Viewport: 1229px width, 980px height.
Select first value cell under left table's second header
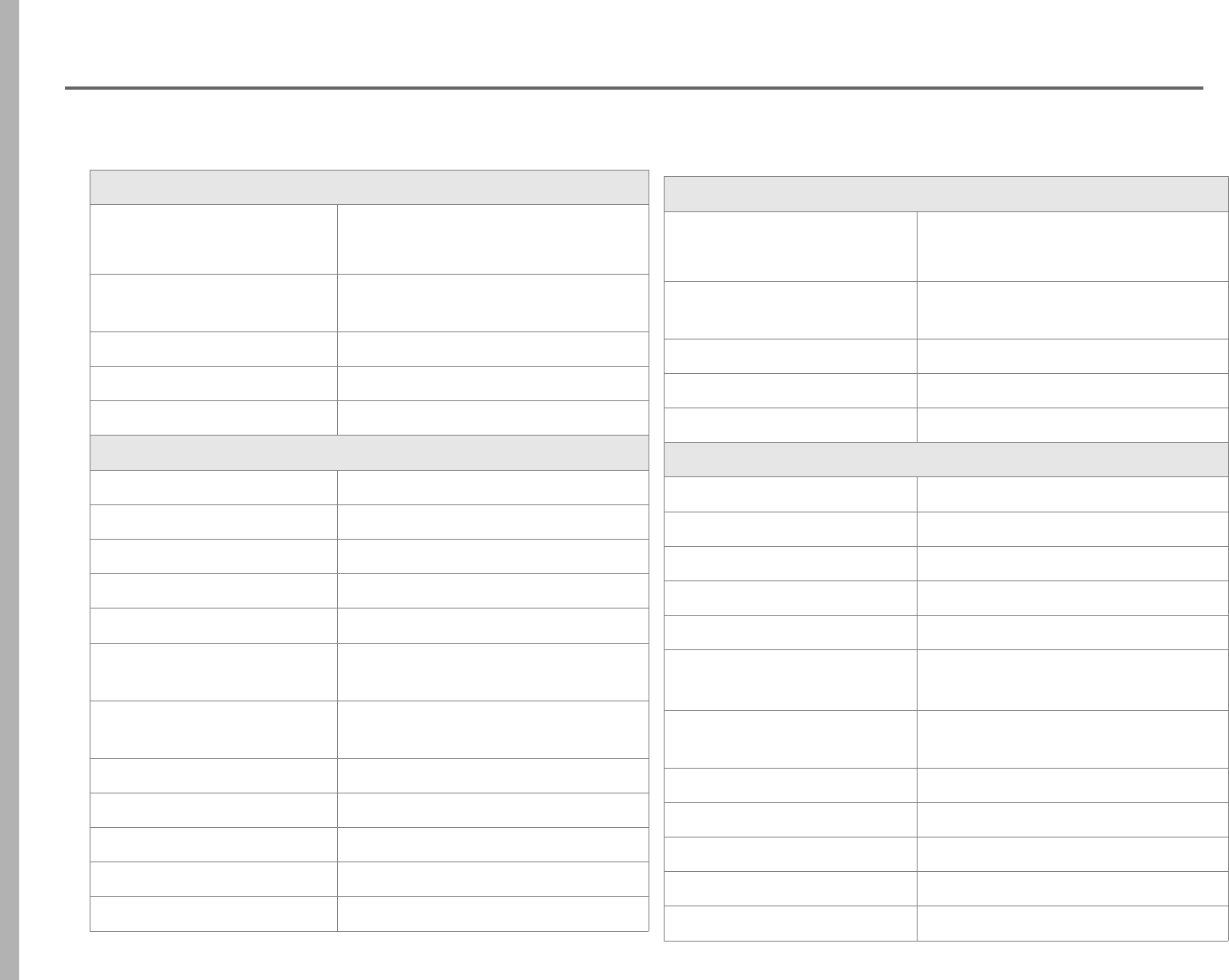pyautogui.click(x=493, y=487)
